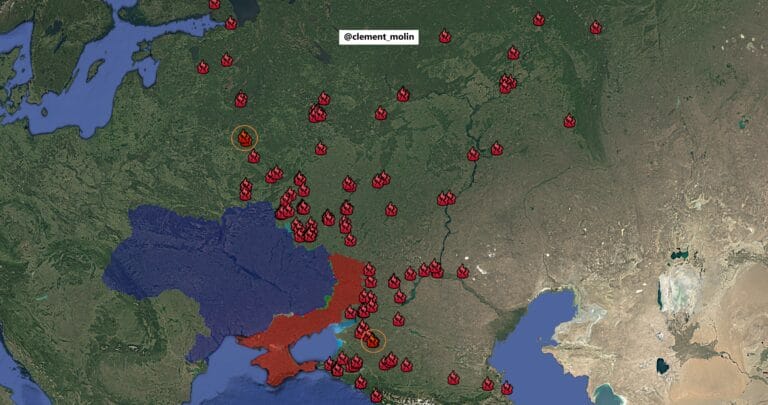Screen dimensions: 768x405
Task: Select the fire marker closest to the Caspian Sea
Action: (506, 388)
